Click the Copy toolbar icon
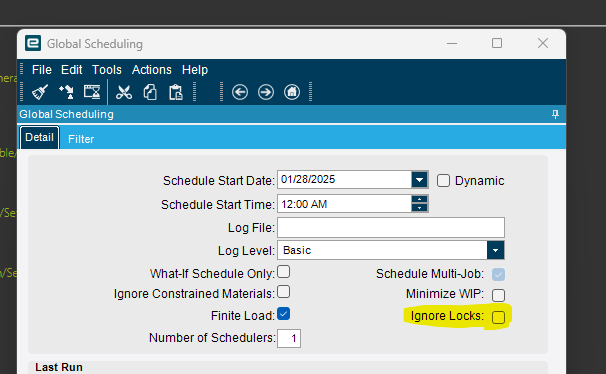Image resolution: width=606 pixels, height=374 pixels. 150,92
